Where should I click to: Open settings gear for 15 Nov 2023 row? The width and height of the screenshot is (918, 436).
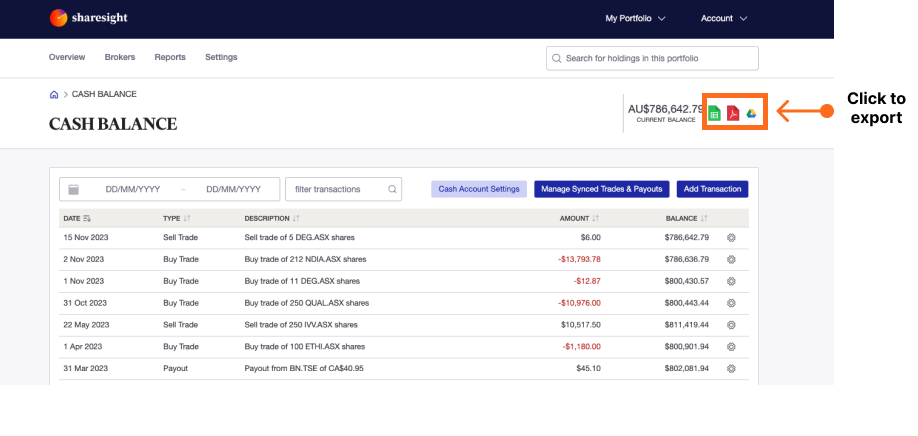tap(731, 238)
